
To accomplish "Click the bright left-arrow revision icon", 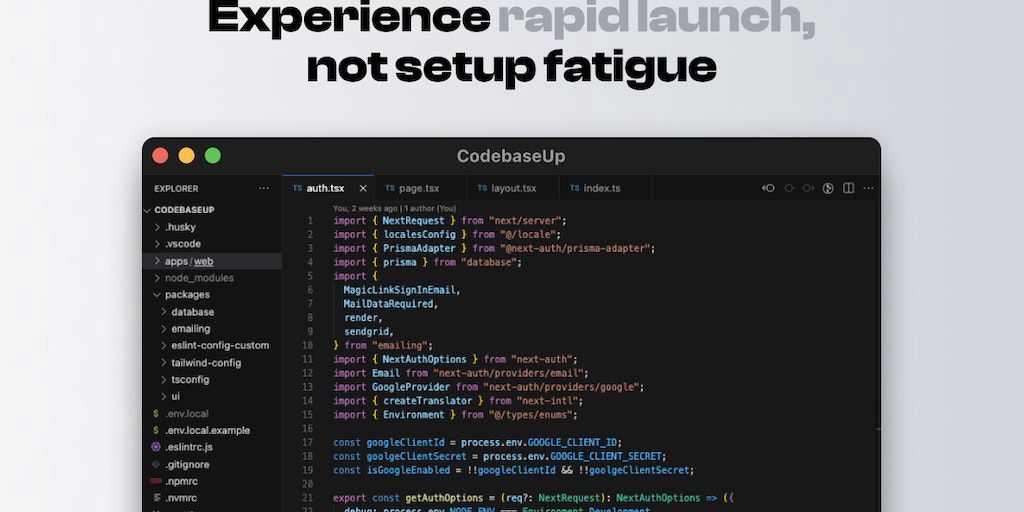I will click(768, 188).
